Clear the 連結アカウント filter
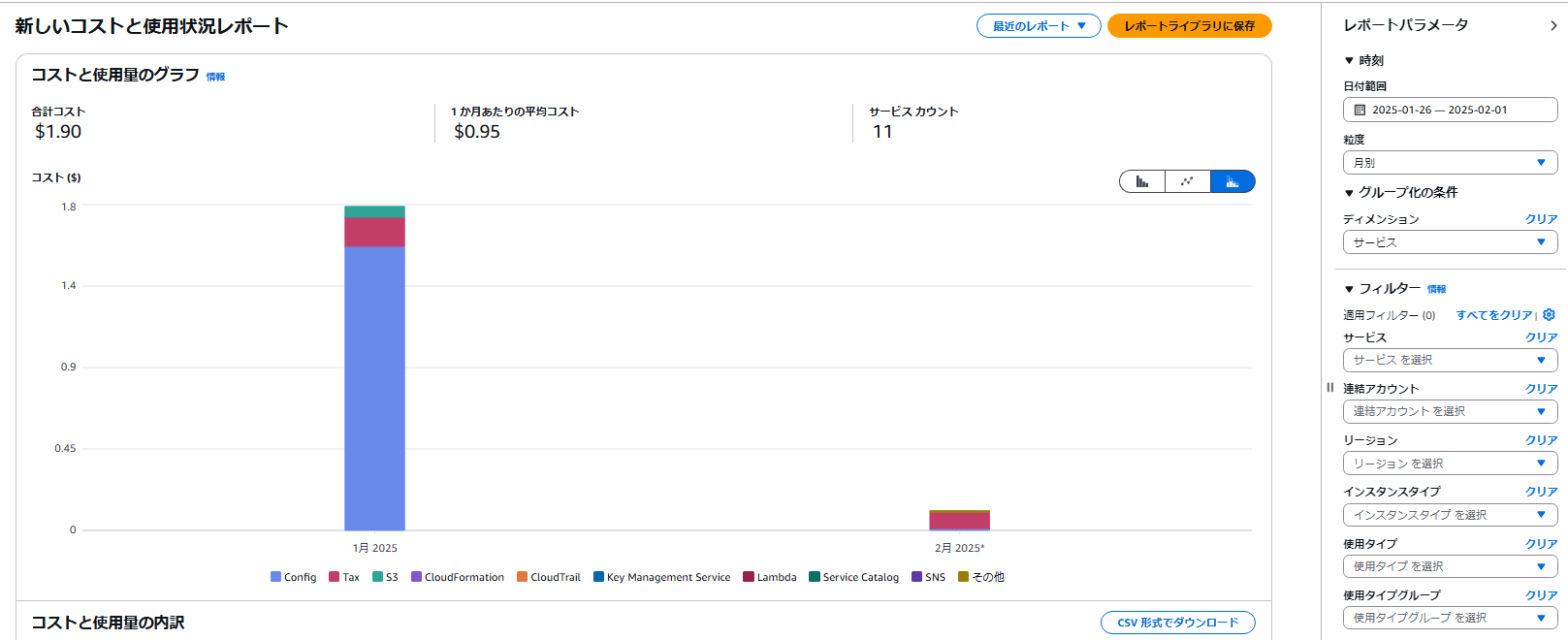1568x640 pixels. point(1541,389)
